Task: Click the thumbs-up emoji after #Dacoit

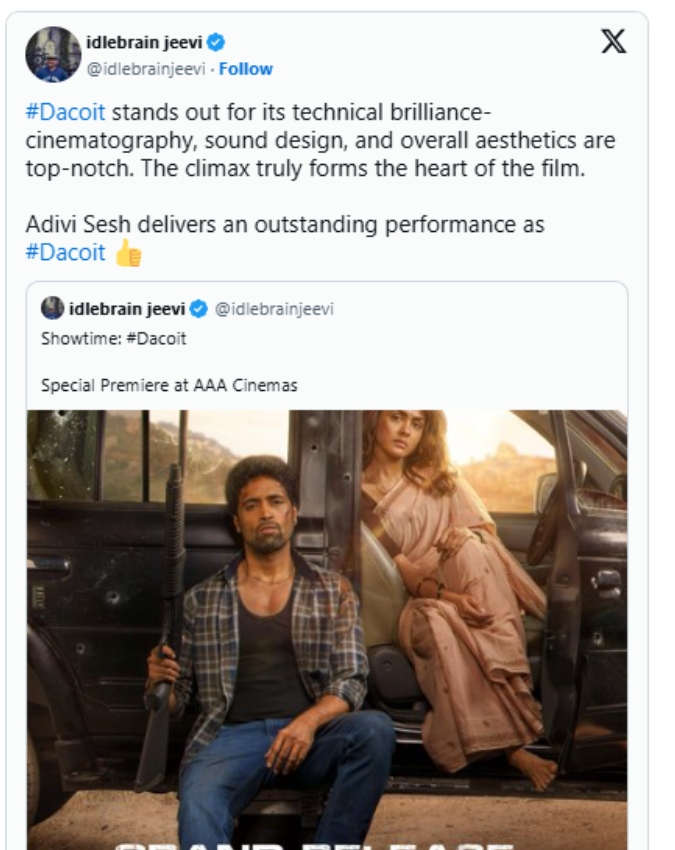Action: coord(128,254)
